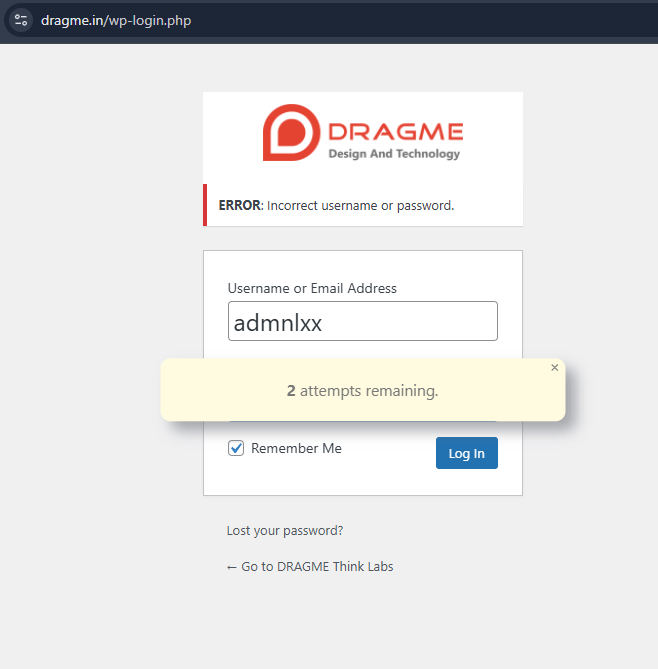This screenshot has width=658, height=669.
Task: Dismiss the attempts remaining notification
Action: click(554, 367)
